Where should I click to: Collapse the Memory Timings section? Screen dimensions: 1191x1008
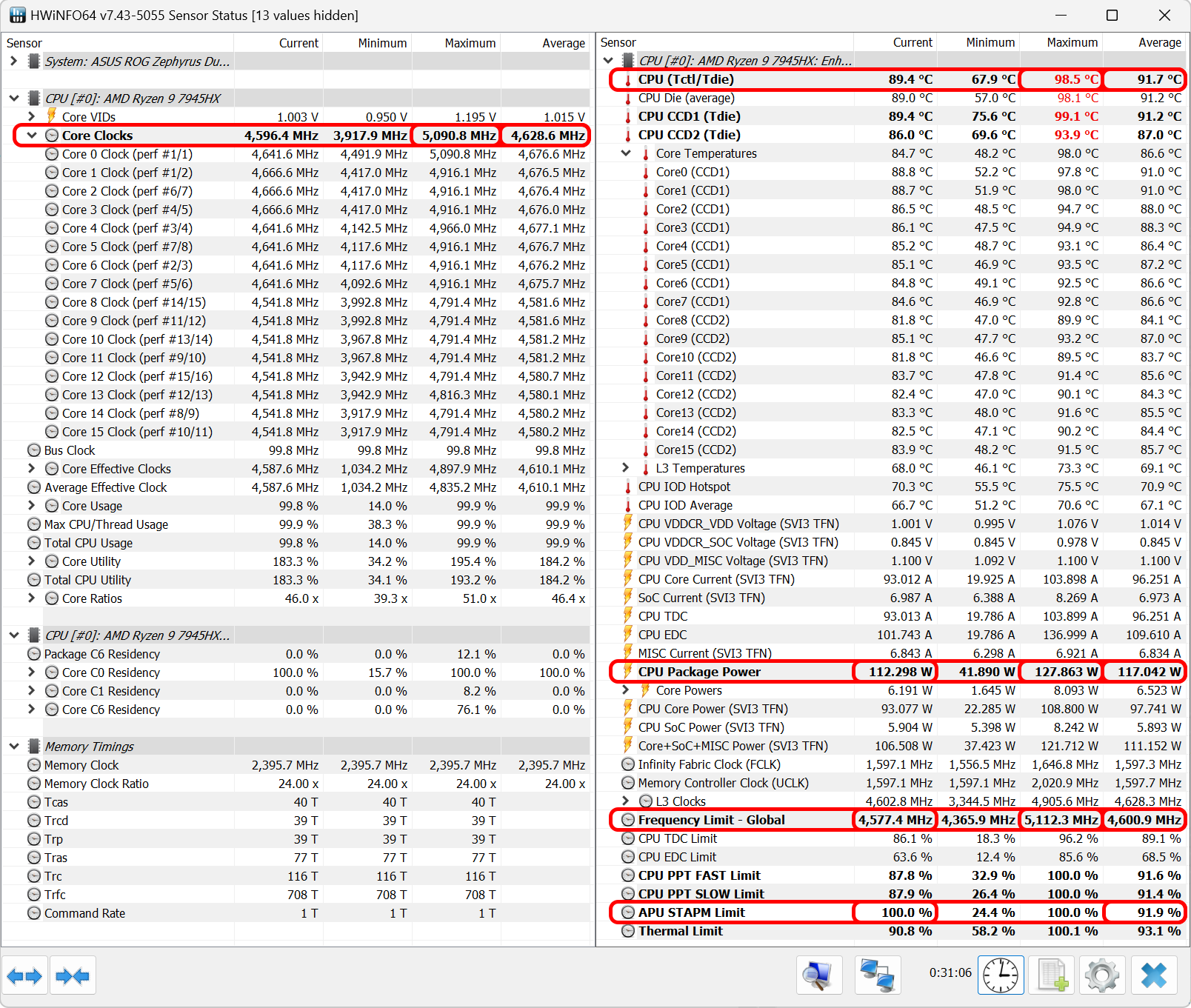click(14, 746)
